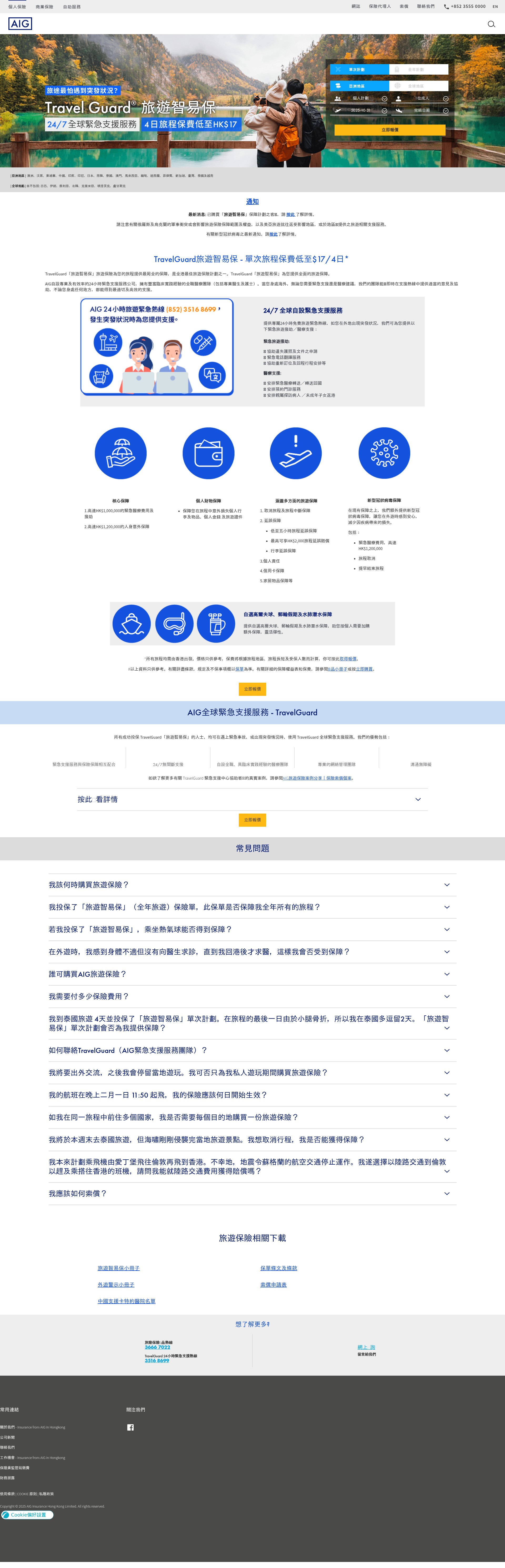Expand FAQ 如何聯絡TravelGuard
Viewport: 505px width, 1568px height.
pyautogui.click(x=252, y=1051)
